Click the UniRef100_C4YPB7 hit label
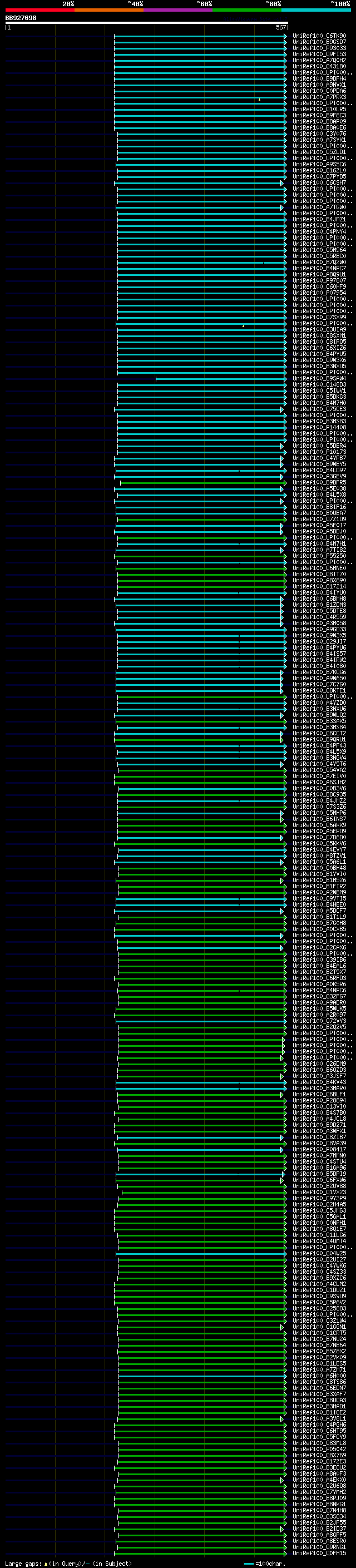 tap(319, 458)
